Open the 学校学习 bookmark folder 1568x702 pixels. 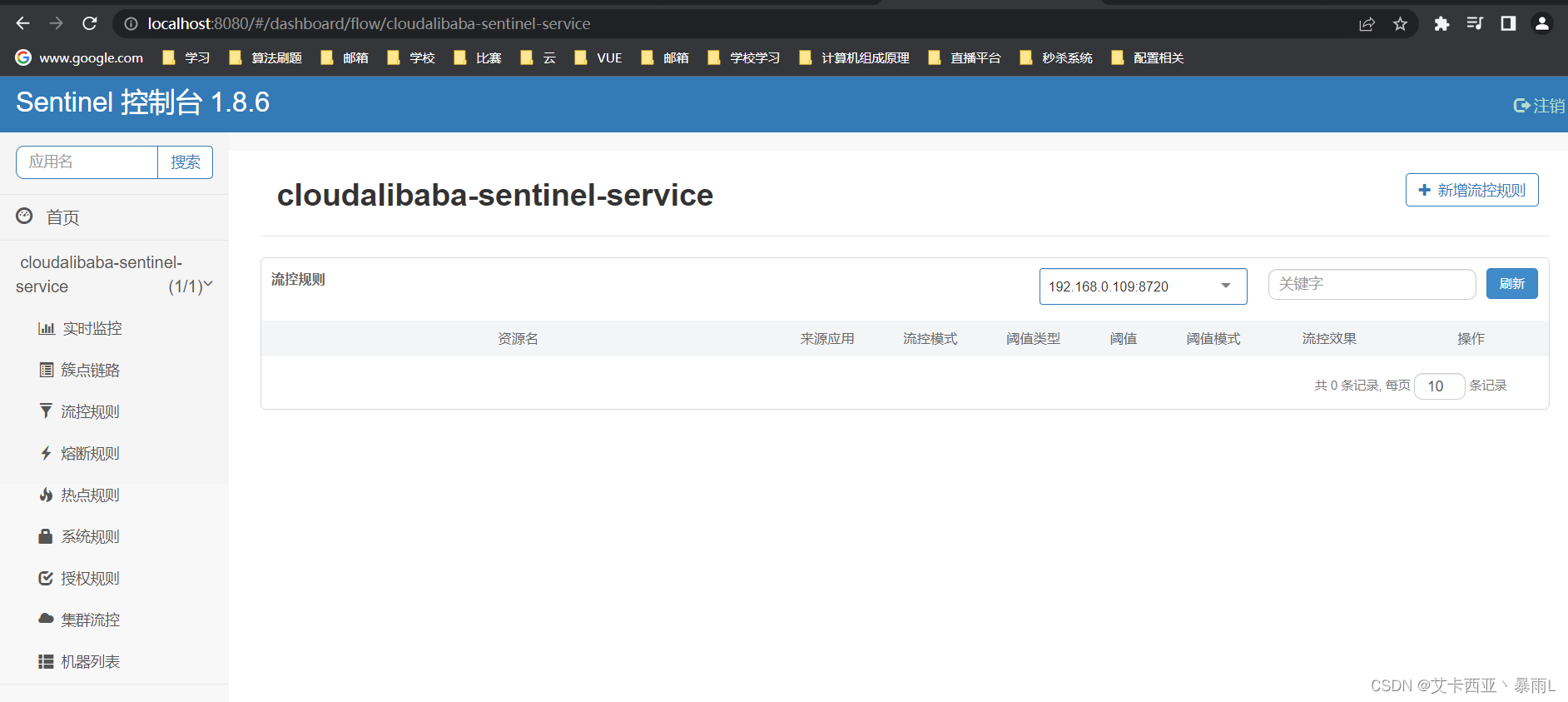click(x=744, y=57)
